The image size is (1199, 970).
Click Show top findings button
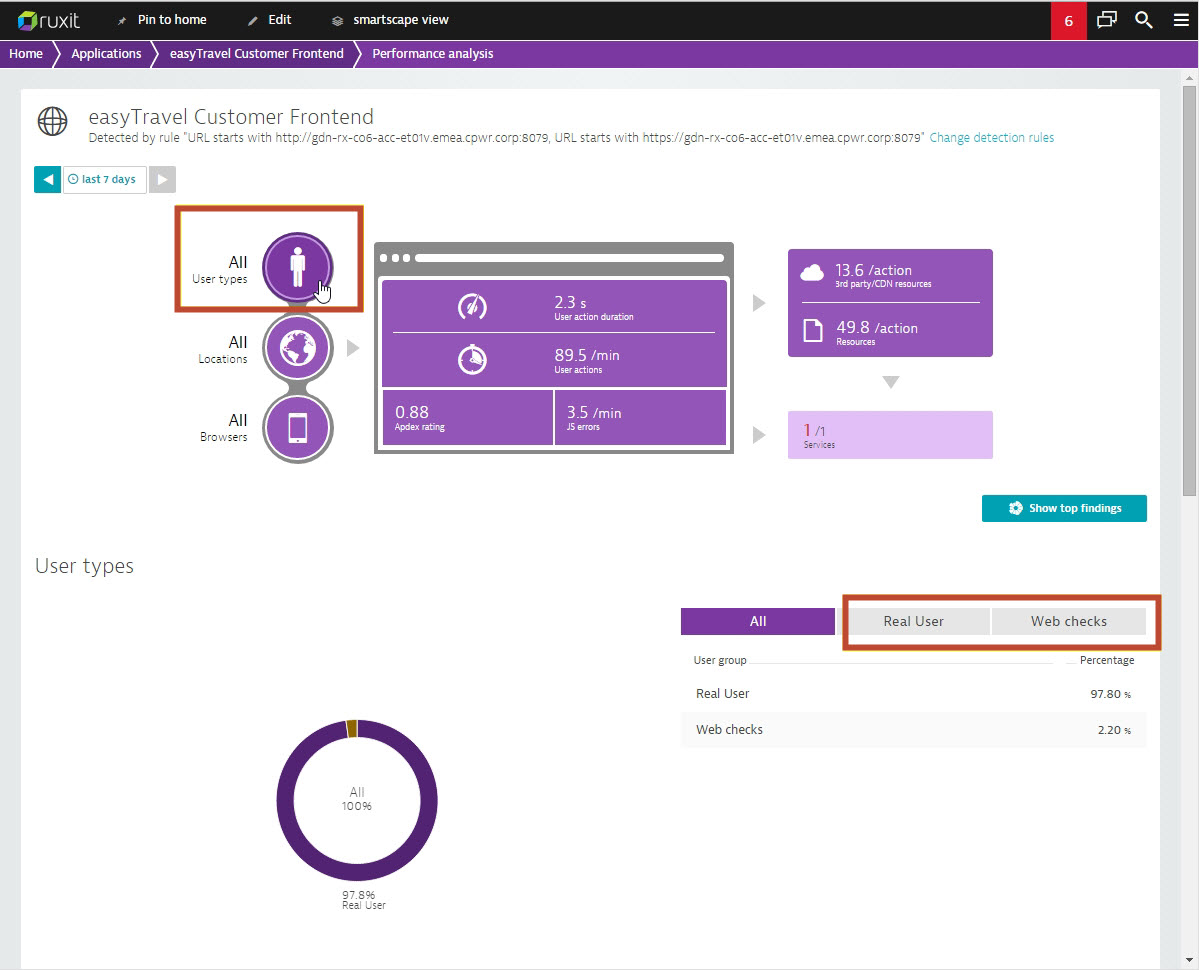[1064, 508]
